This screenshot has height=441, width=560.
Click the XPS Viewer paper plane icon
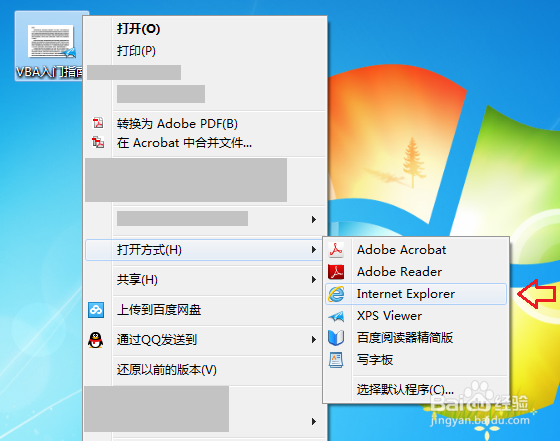(x=336, y=316)
